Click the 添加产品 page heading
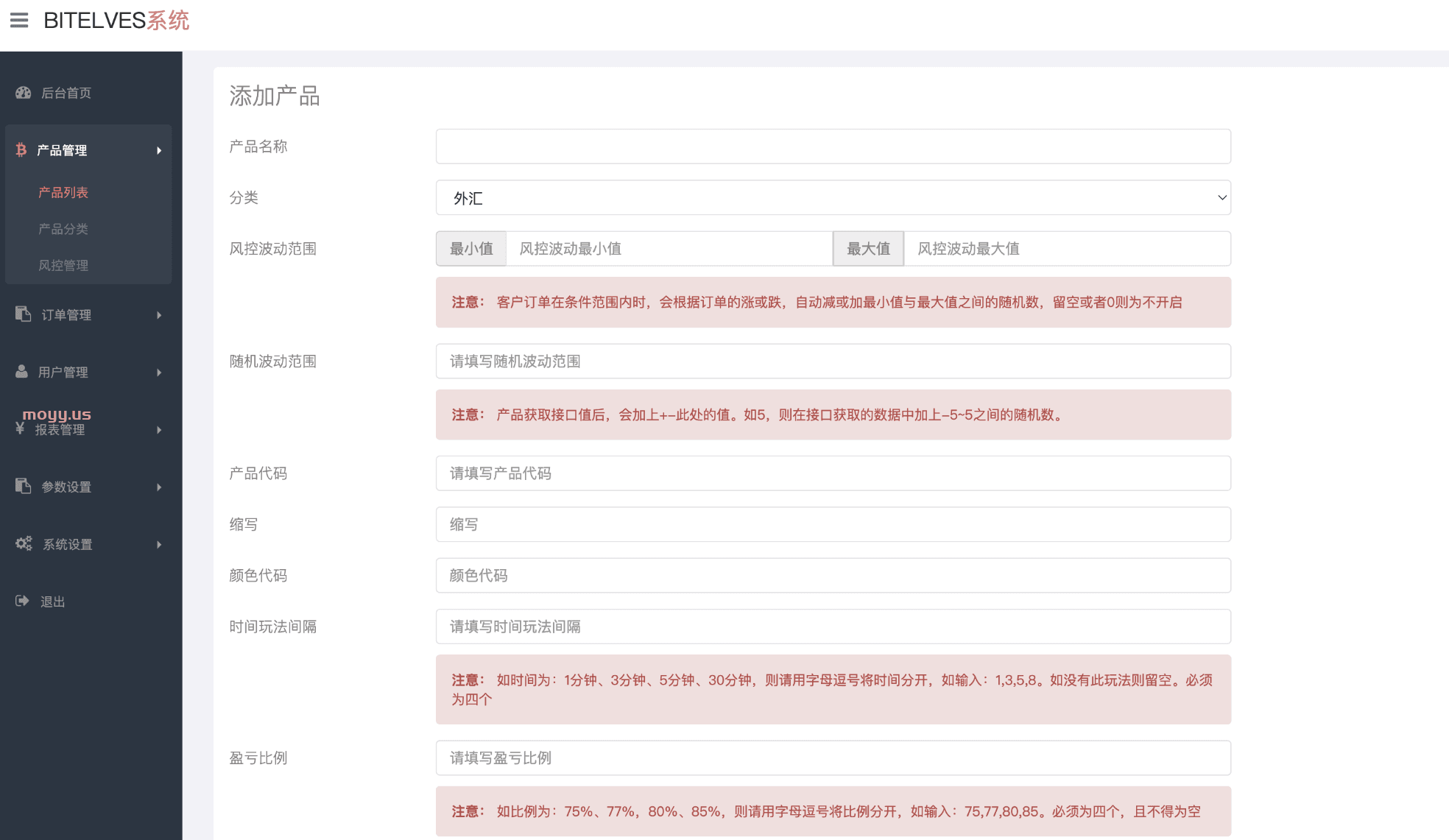 point(275,96)
